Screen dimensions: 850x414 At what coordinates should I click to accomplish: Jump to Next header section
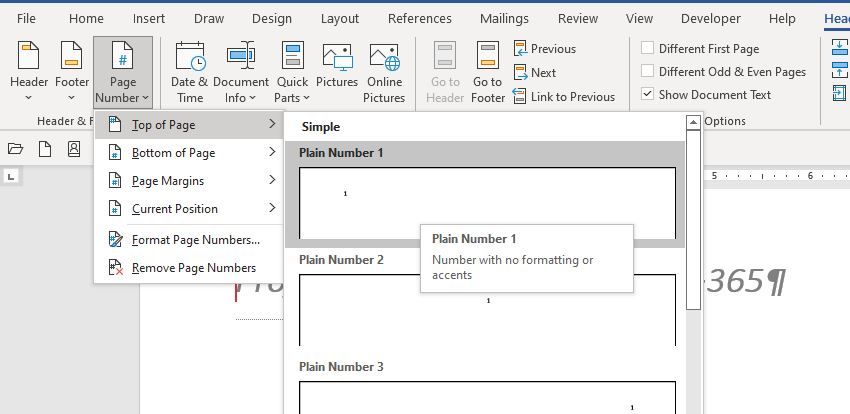[535, 73]
